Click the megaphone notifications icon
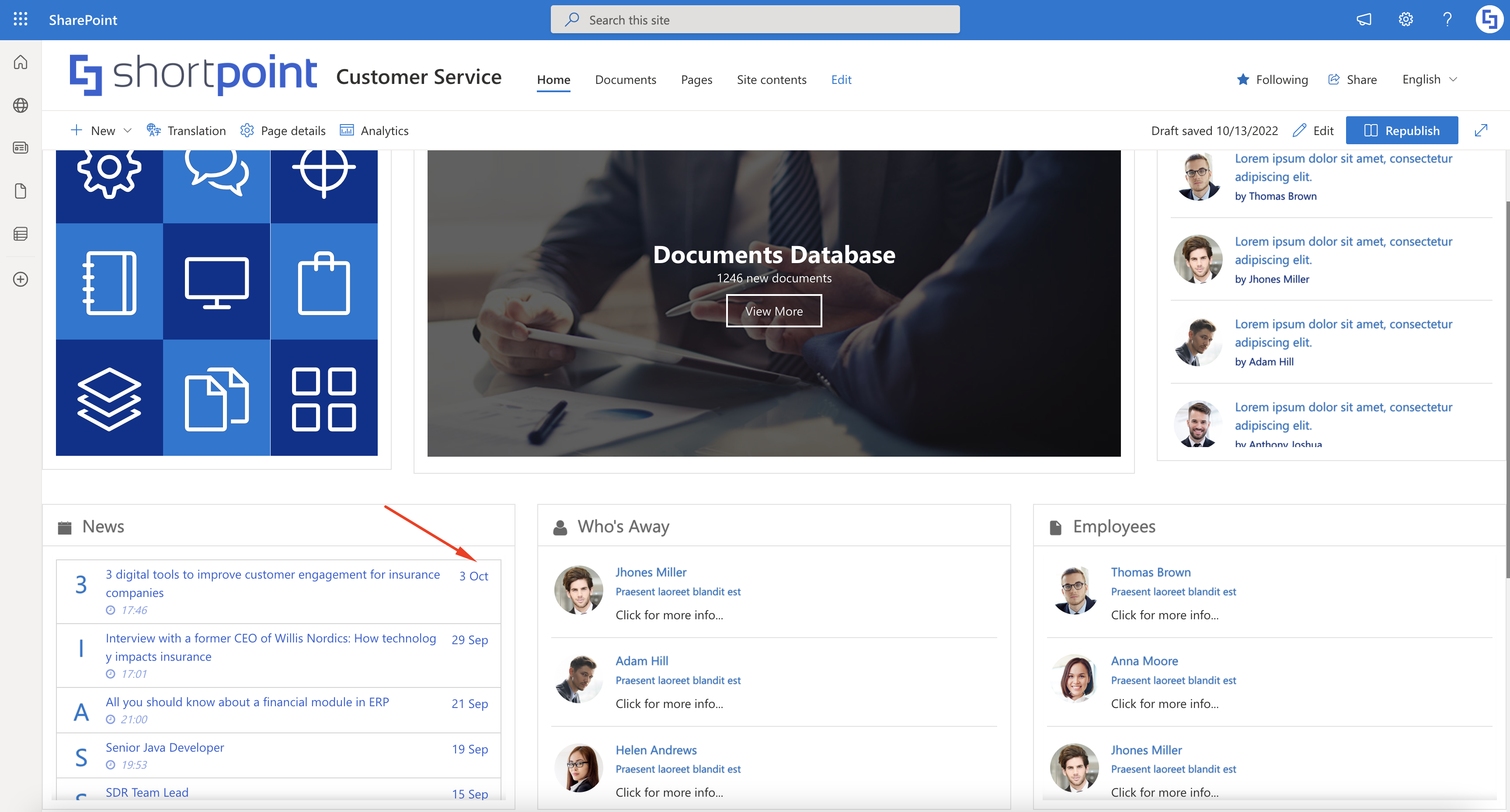 [1364, 19]
